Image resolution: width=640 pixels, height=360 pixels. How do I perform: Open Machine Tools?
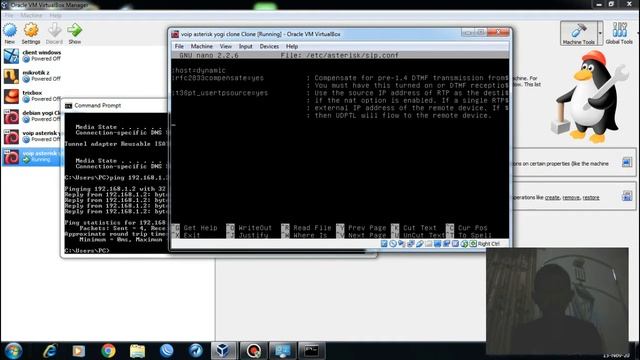578,33
